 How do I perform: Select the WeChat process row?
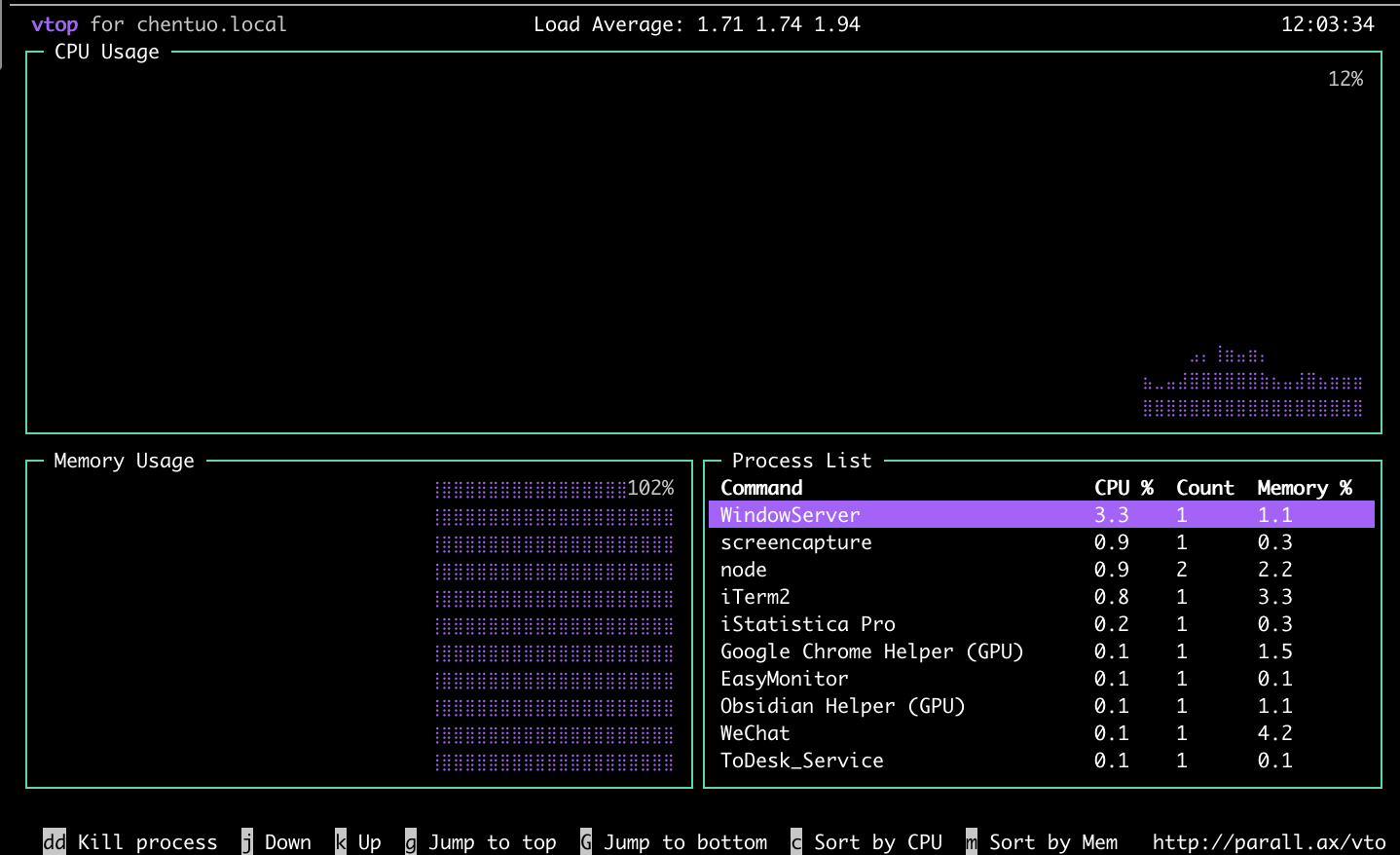click(x=755, y=733)
